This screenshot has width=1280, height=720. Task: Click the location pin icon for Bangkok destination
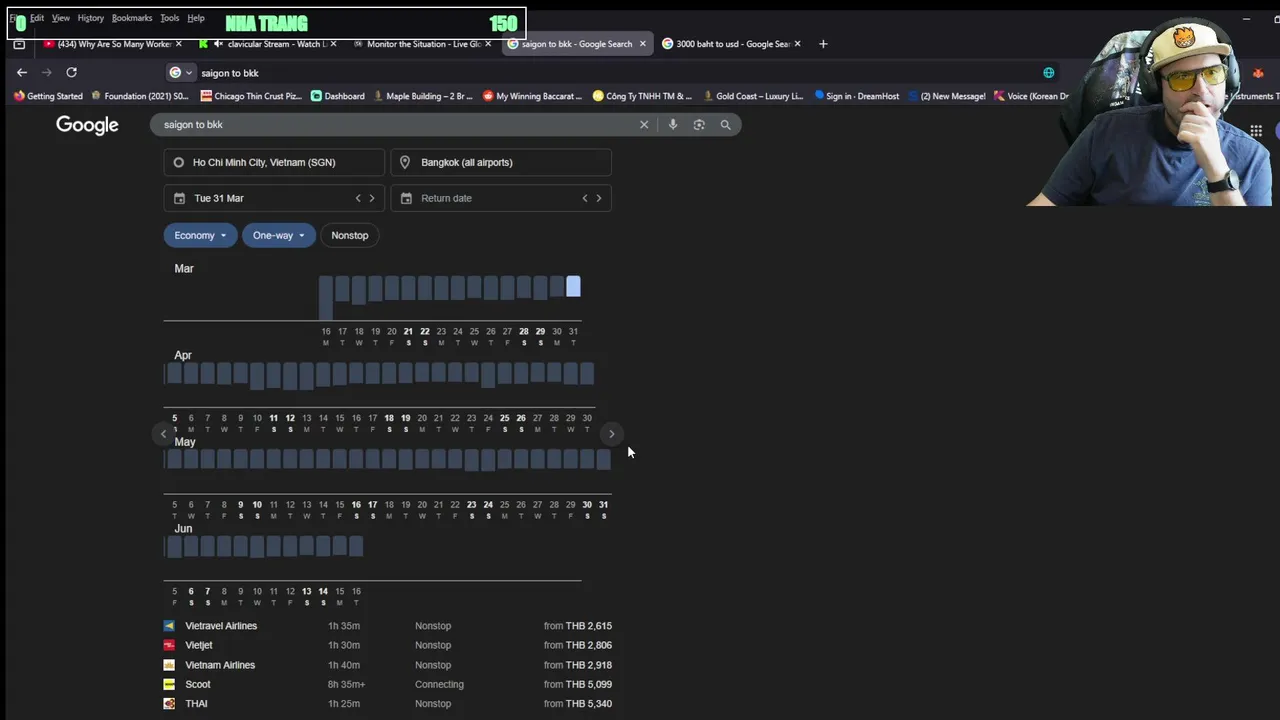click(405, 162)
